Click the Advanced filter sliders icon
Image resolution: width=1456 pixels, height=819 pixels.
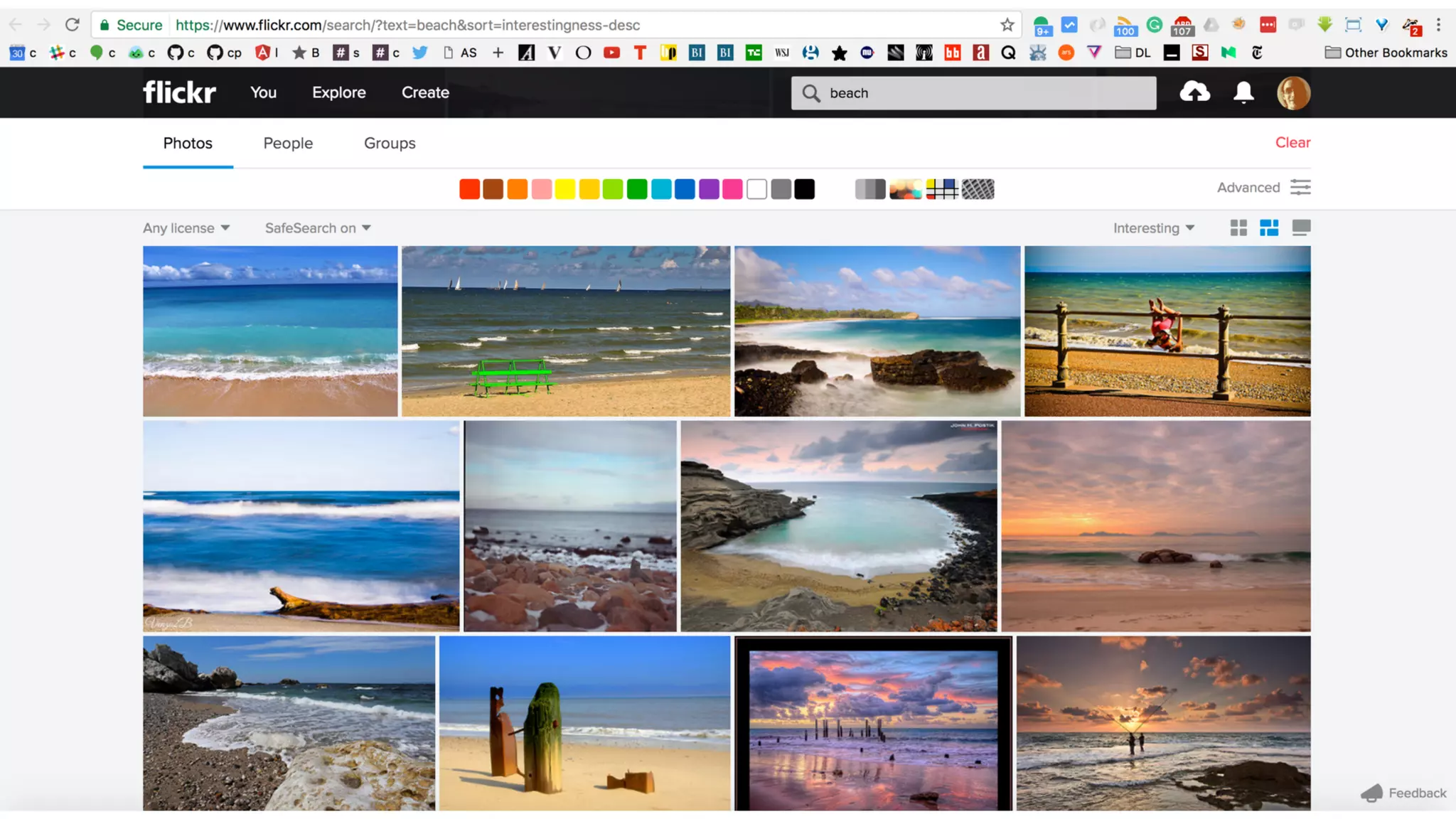1300,188
